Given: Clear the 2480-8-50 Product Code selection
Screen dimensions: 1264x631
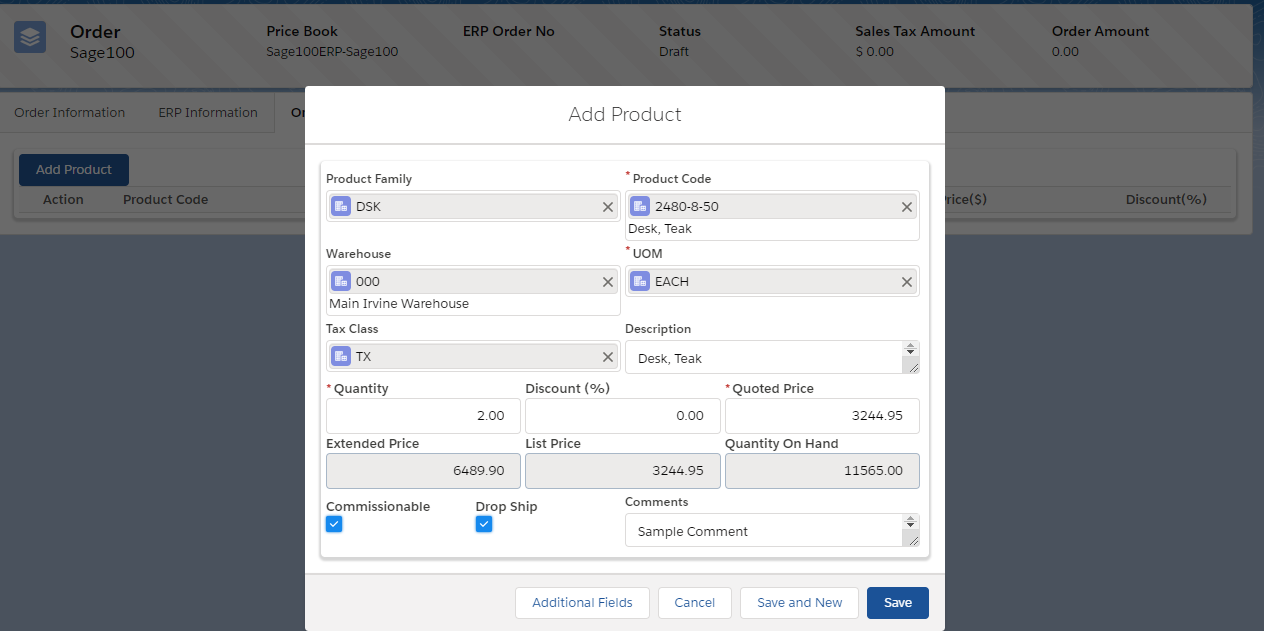Looking at the screenshot, I should (x=907, y=207).
